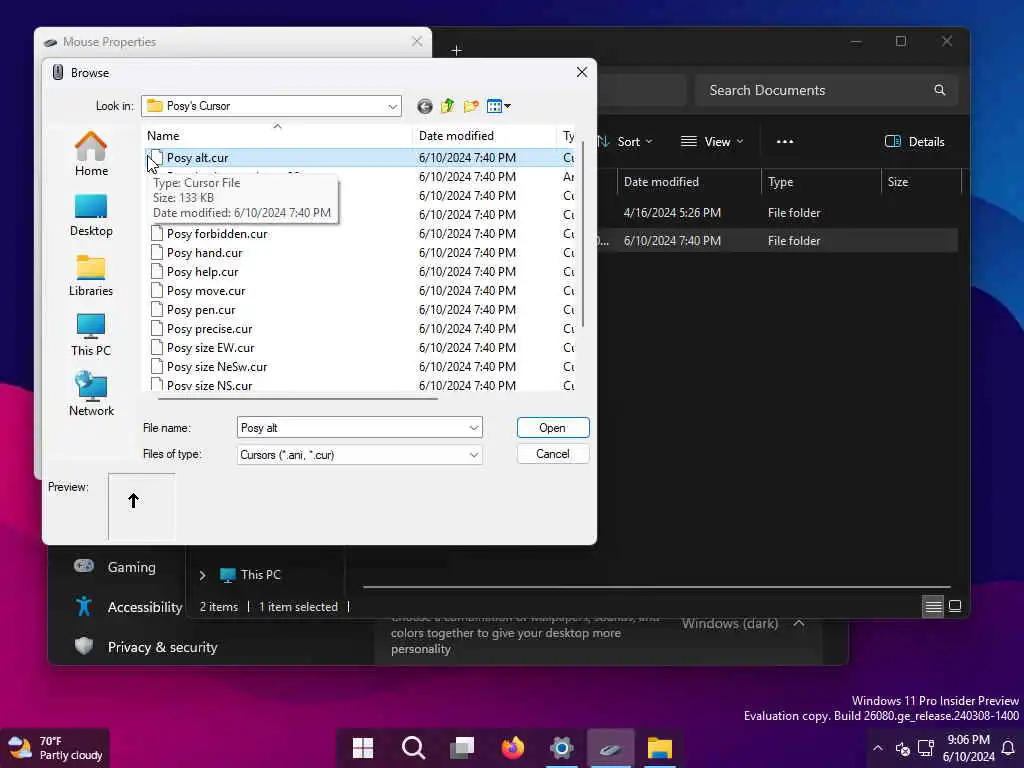Sort by Date modified header in Browse
1024x768 pixels.
coord(485,136)
